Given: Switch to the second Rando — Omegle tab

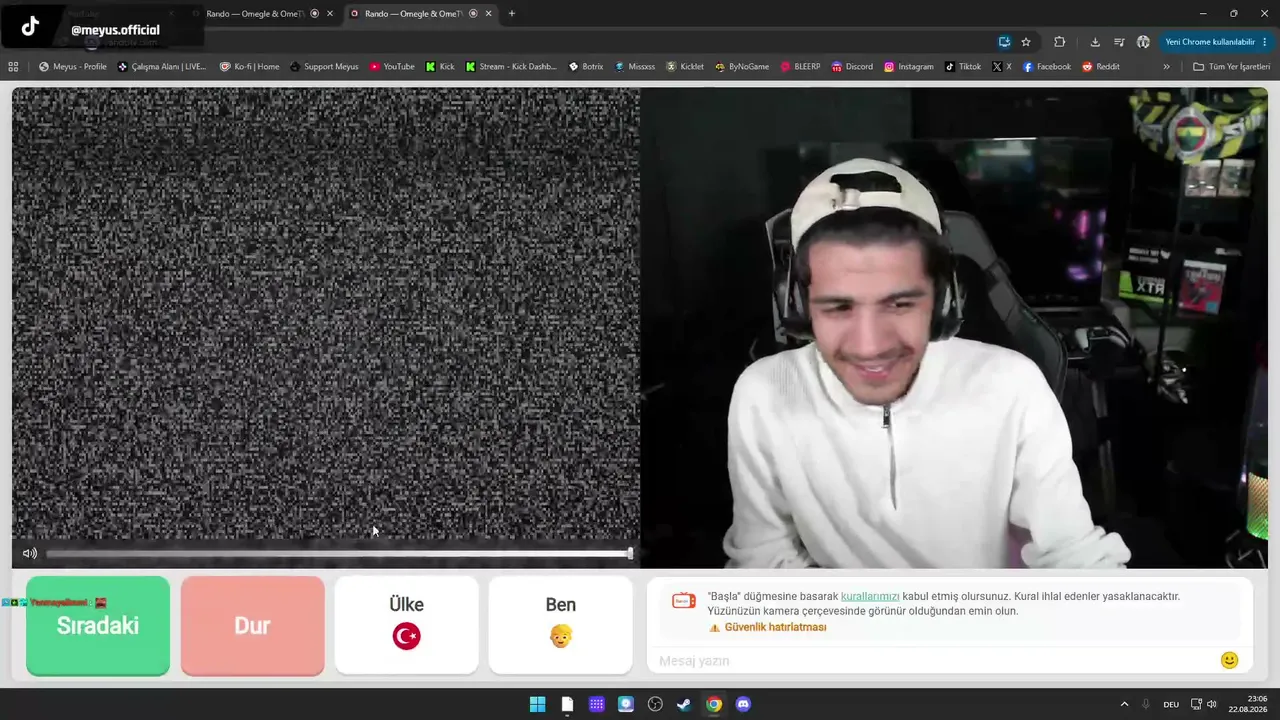Looking at the screenshot, I should (x=262, y=14).
